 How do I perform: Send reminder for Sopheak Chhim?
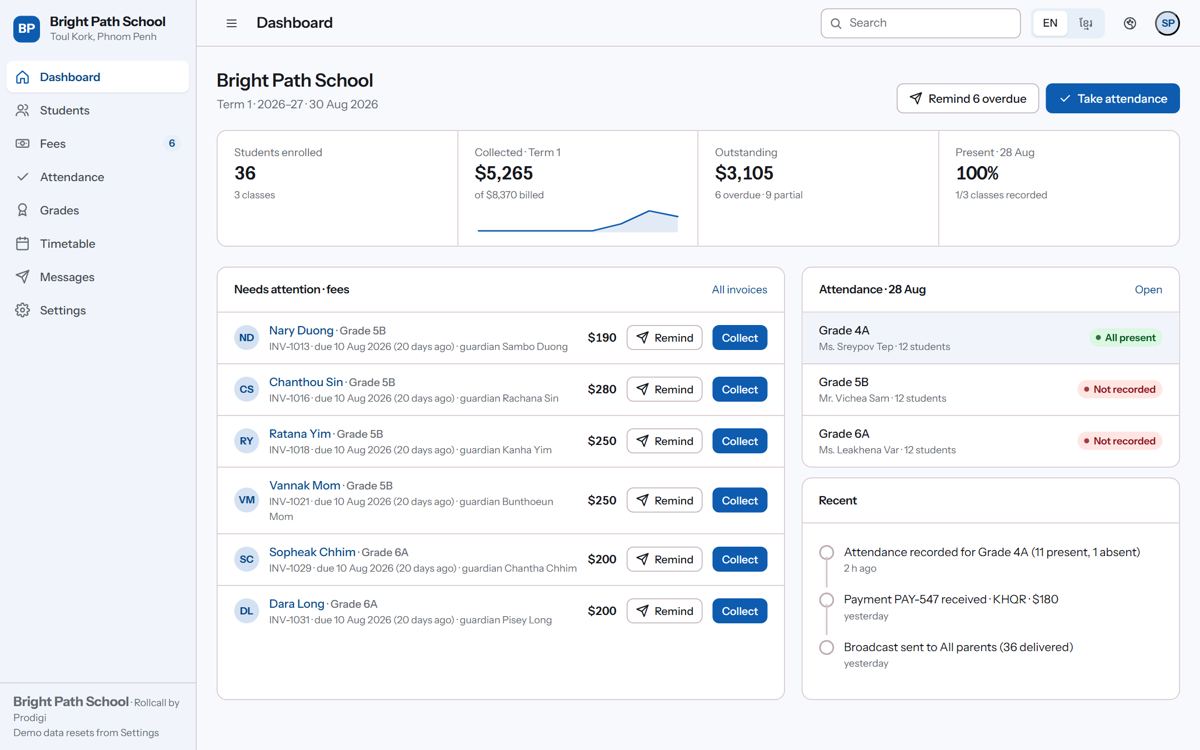click(x=665, y=559)
